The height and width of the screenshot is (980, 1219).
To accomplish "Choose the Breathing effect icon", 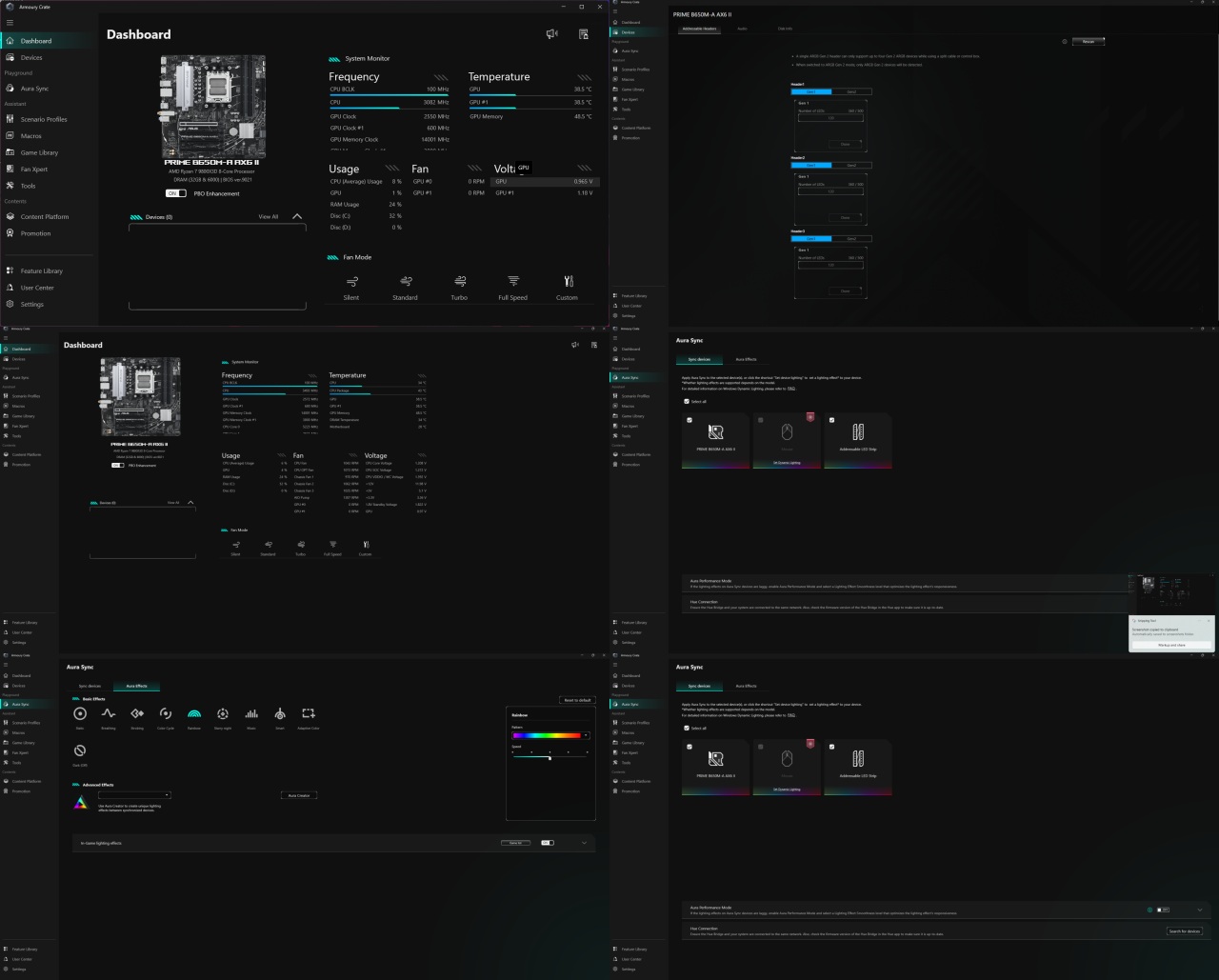I will 109,713.
